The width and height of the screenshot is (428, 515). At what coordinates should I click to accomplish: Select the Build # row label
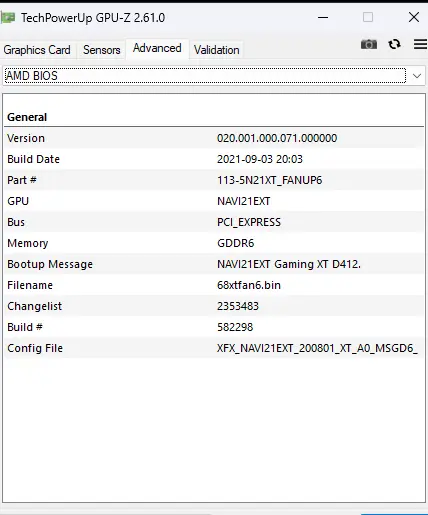[x=25, y=327]
